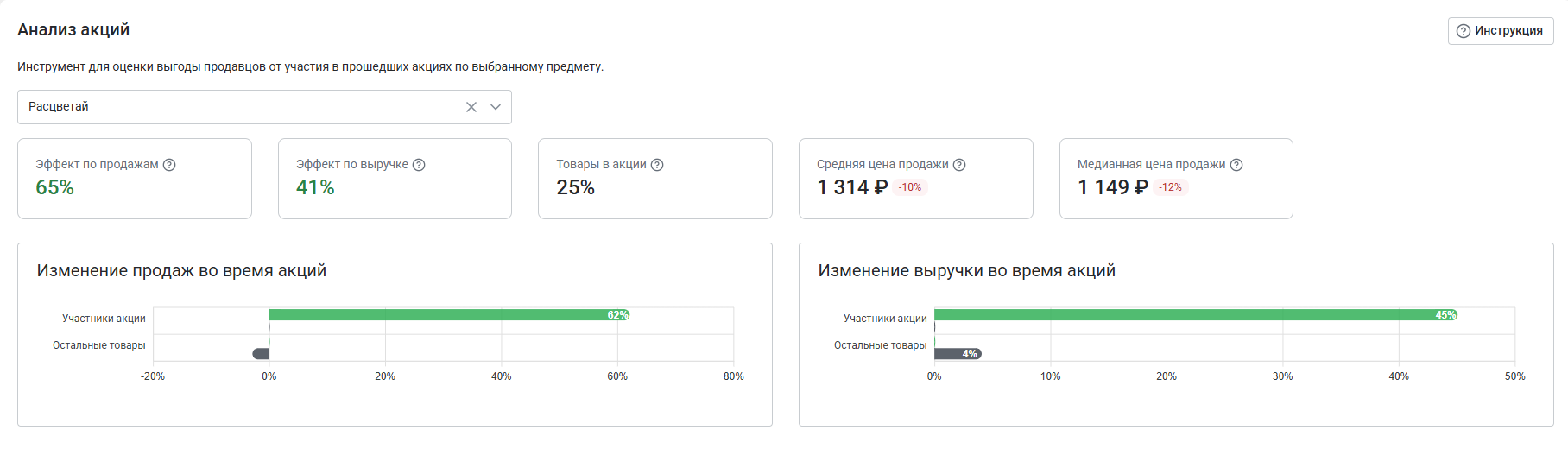Show help for Средняя цена продажи

(959, 165)
